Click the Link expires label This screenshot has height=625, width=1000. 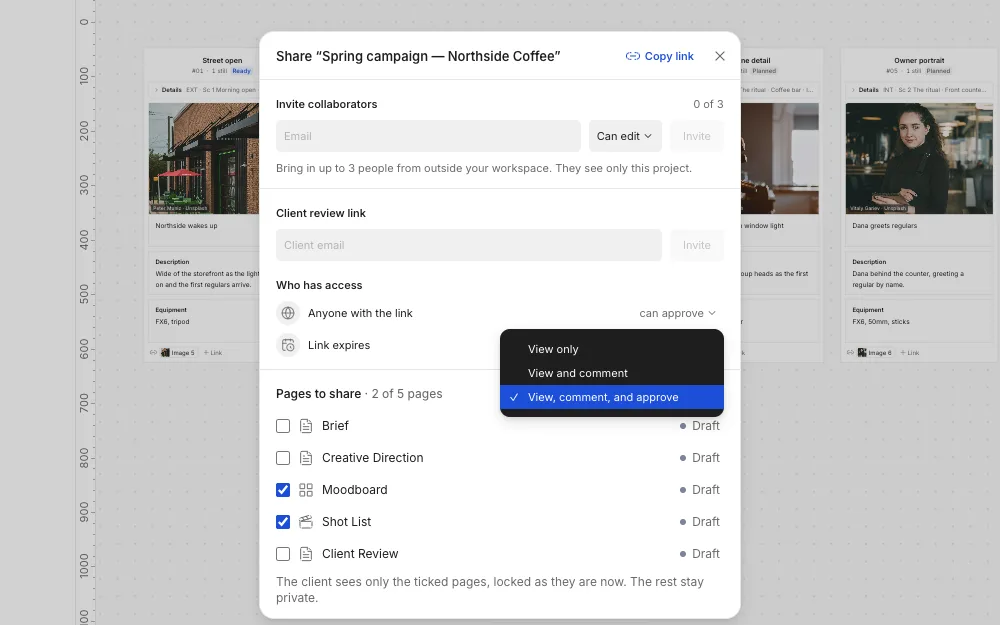[339, 345]
